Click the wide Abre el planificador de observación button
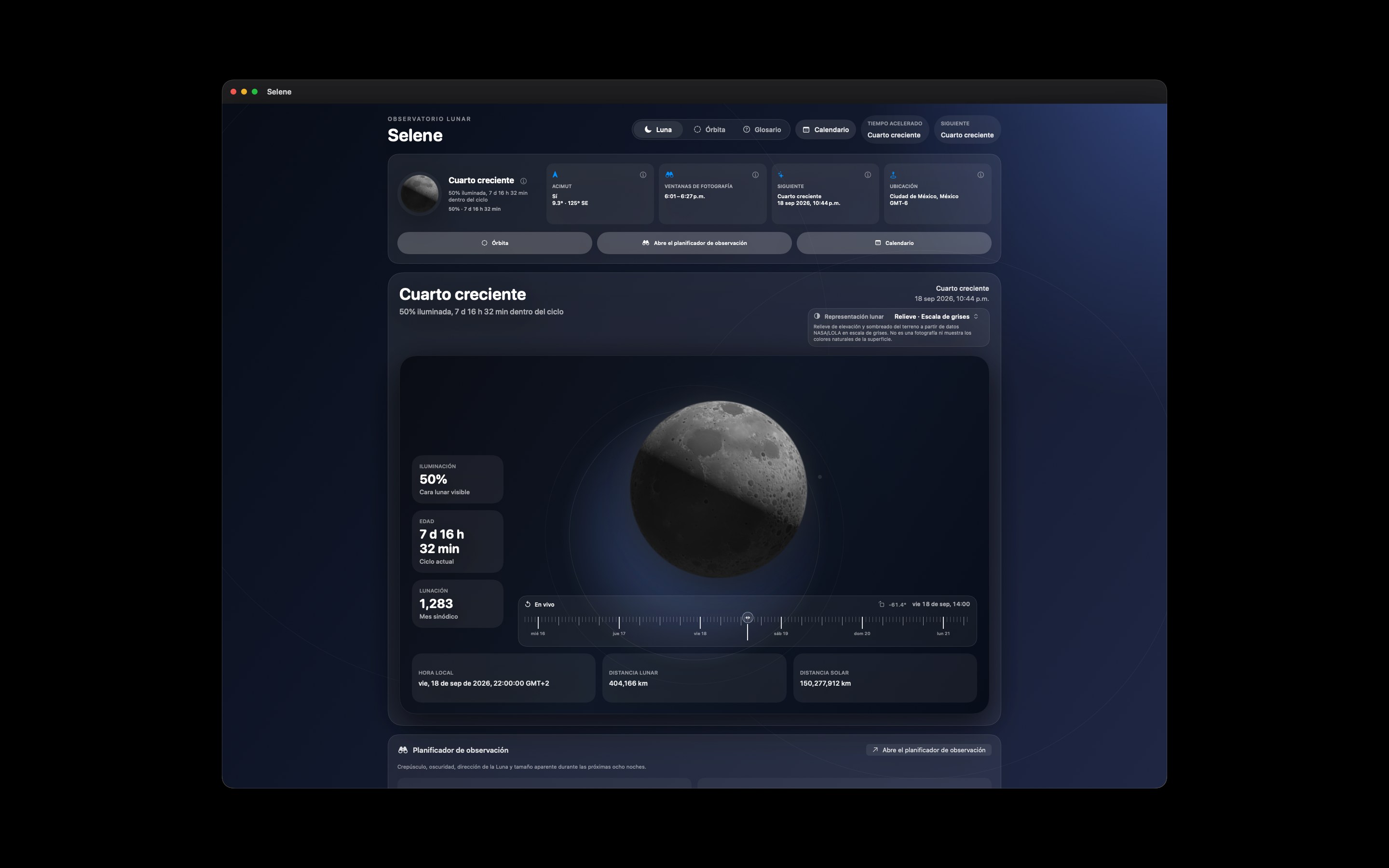1389x868 pixels. pyautogui.click(x=694, y=243)
